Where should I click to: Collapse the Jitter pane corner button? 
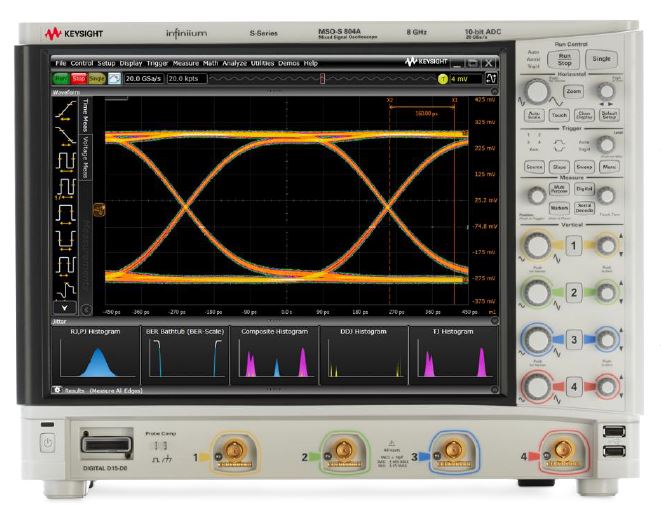[494, 321]
